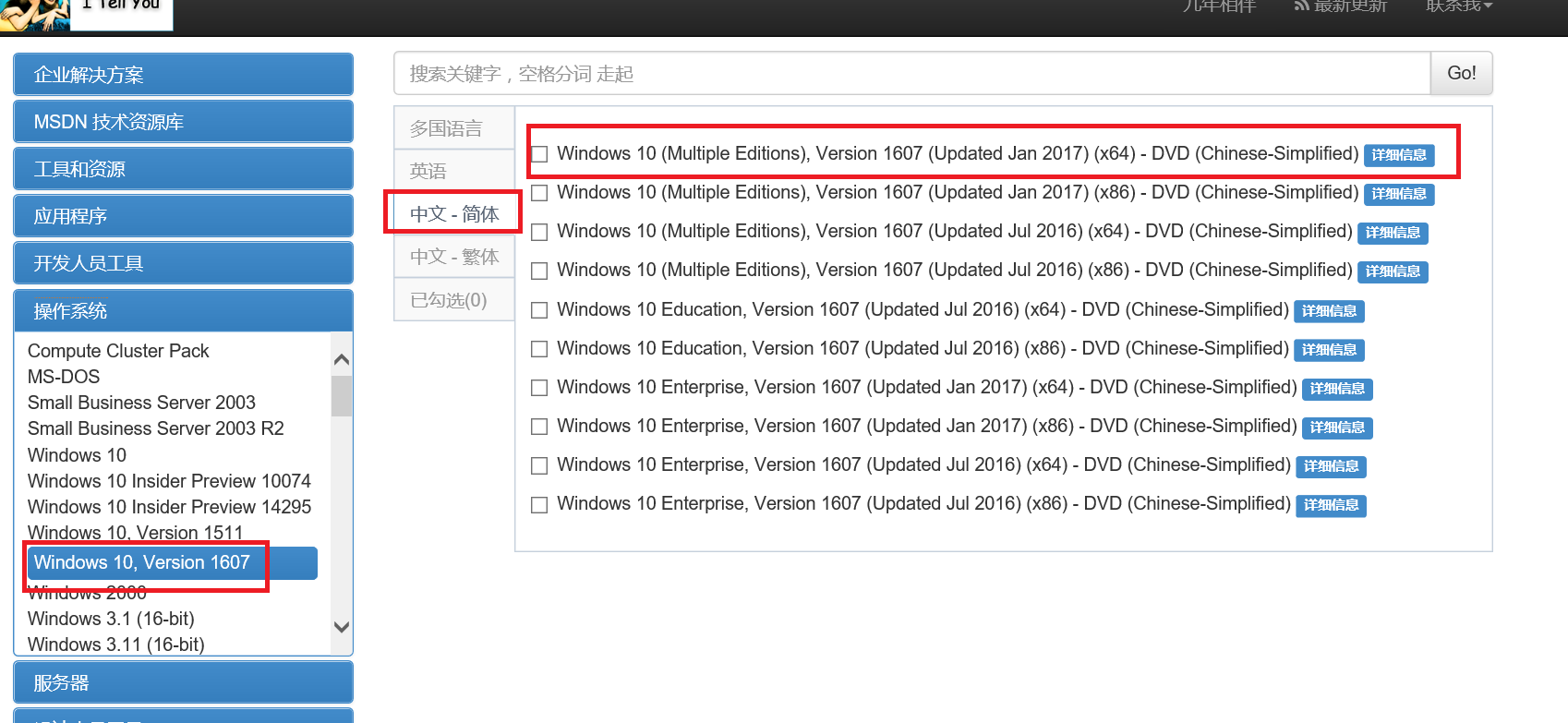
Task: Expand the 工具和资源 category
Action: (x=183, y=169)
